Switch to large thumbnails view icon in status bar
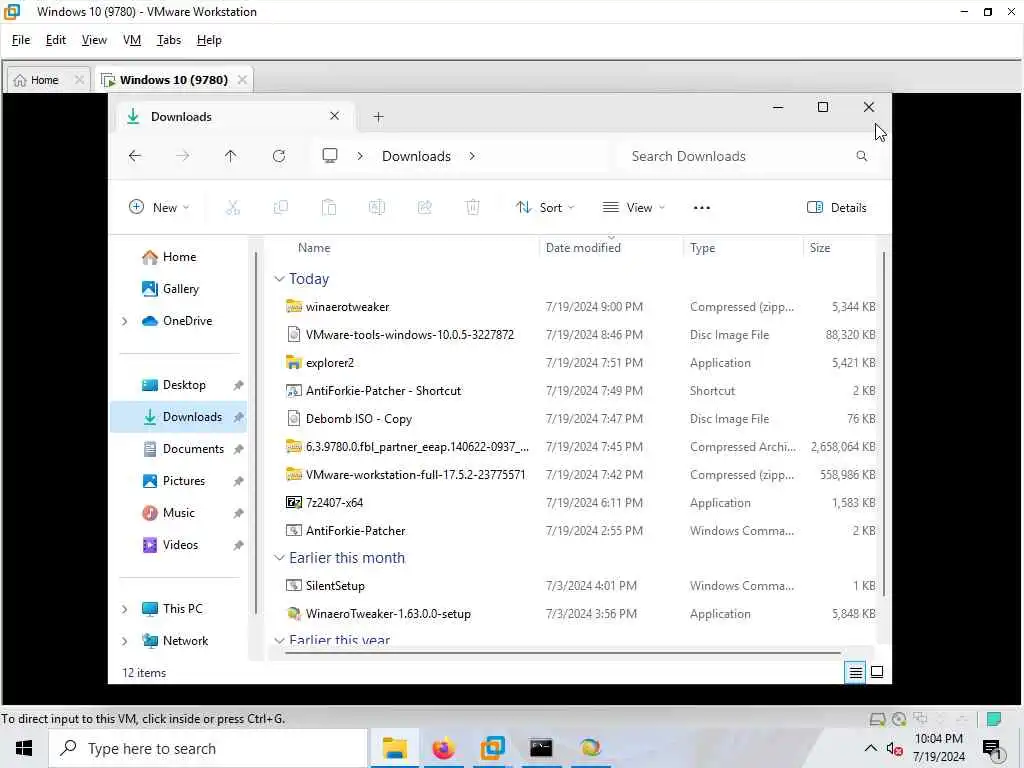Image resolution: width=1024 pixels, height=768 pixels. pyautogui.click(x=877, y=672)
